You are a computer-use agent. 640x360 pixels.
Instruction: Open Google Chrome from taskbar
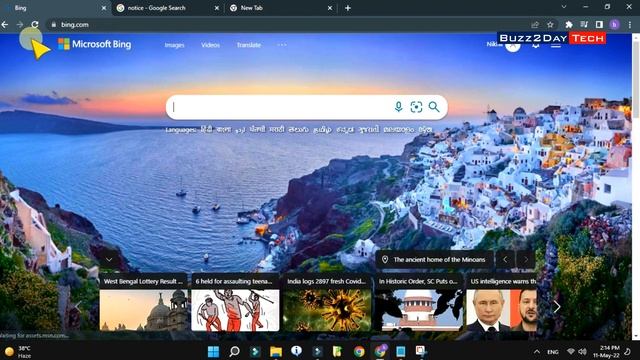(x=359, y=351)
